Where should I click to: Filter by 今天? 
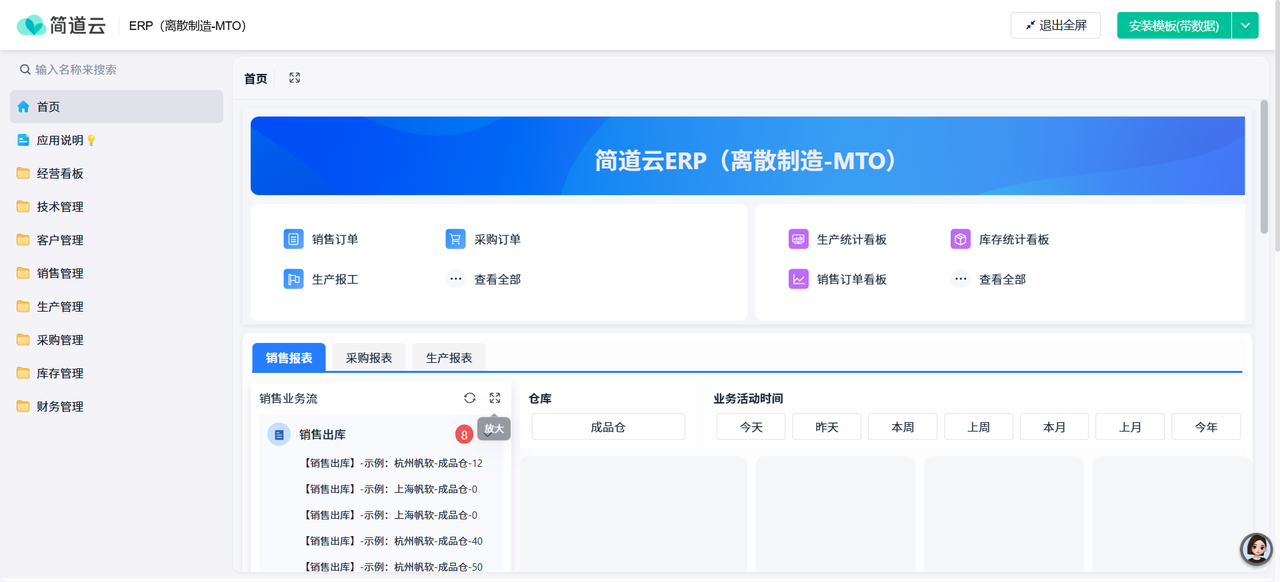(751, 427)
